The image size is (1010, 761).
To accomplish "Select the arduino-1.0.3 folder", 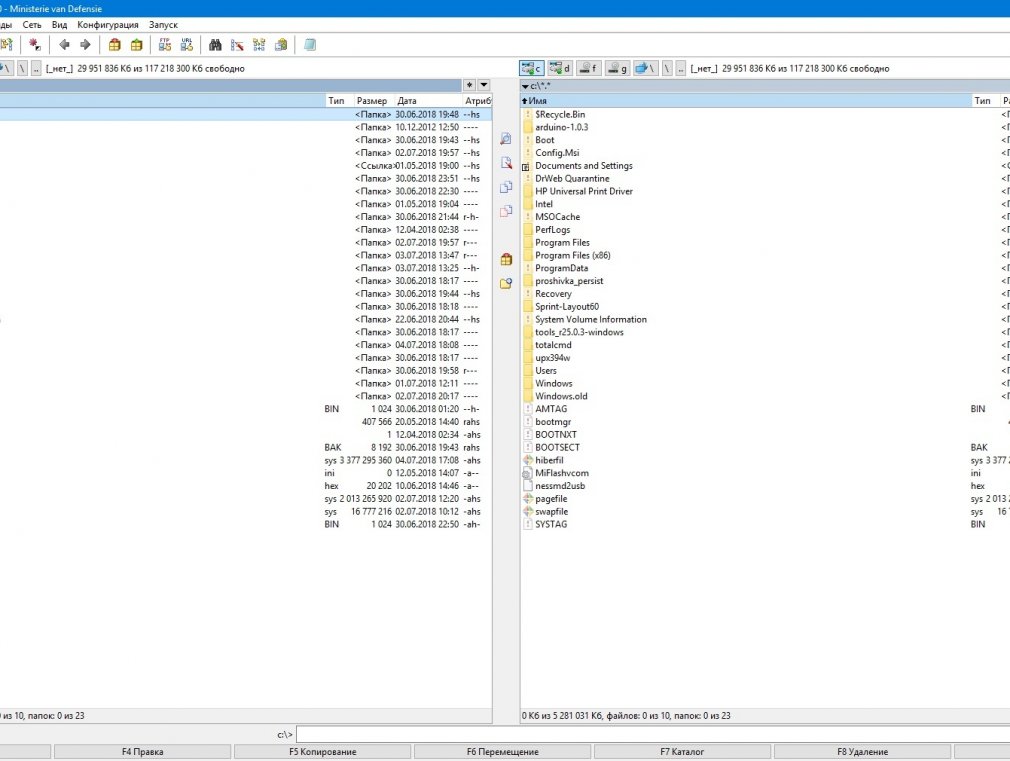I will click(561, 127).
